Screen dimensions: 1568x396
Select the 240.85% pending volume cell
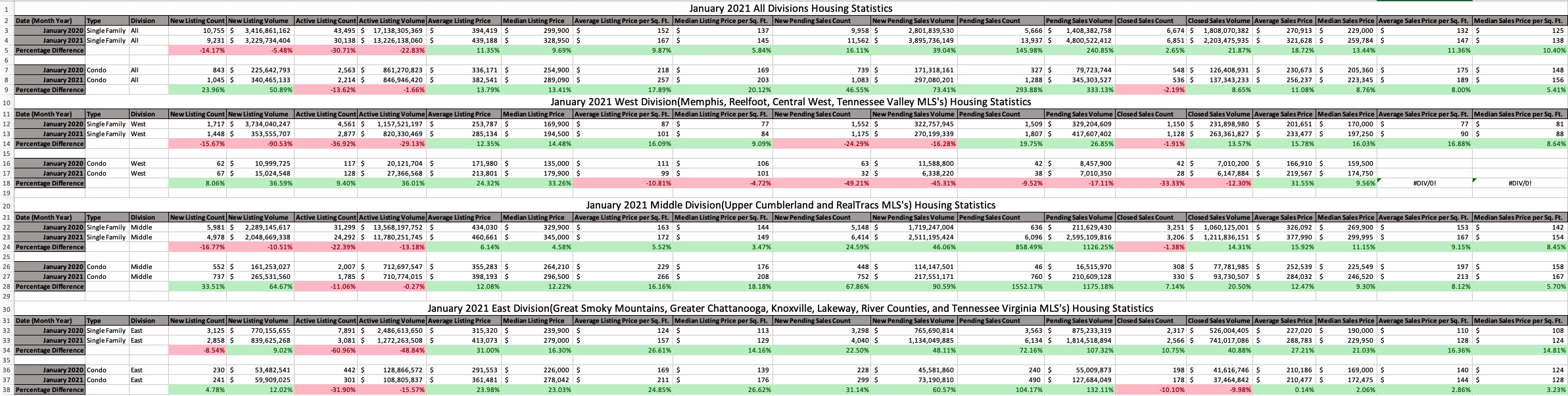pos(1080,51)
